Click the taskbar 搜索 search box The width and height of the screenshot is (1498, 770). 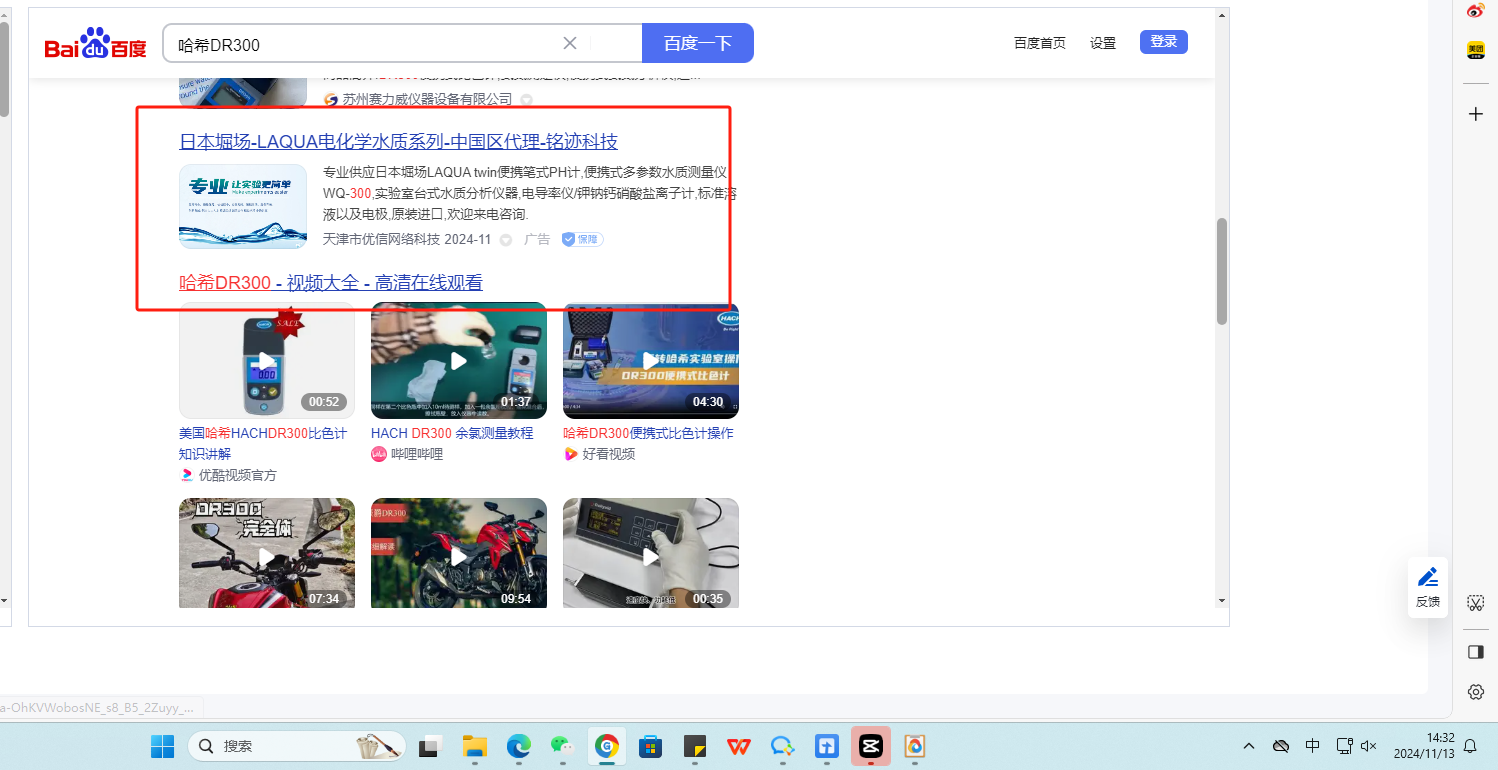296,746
